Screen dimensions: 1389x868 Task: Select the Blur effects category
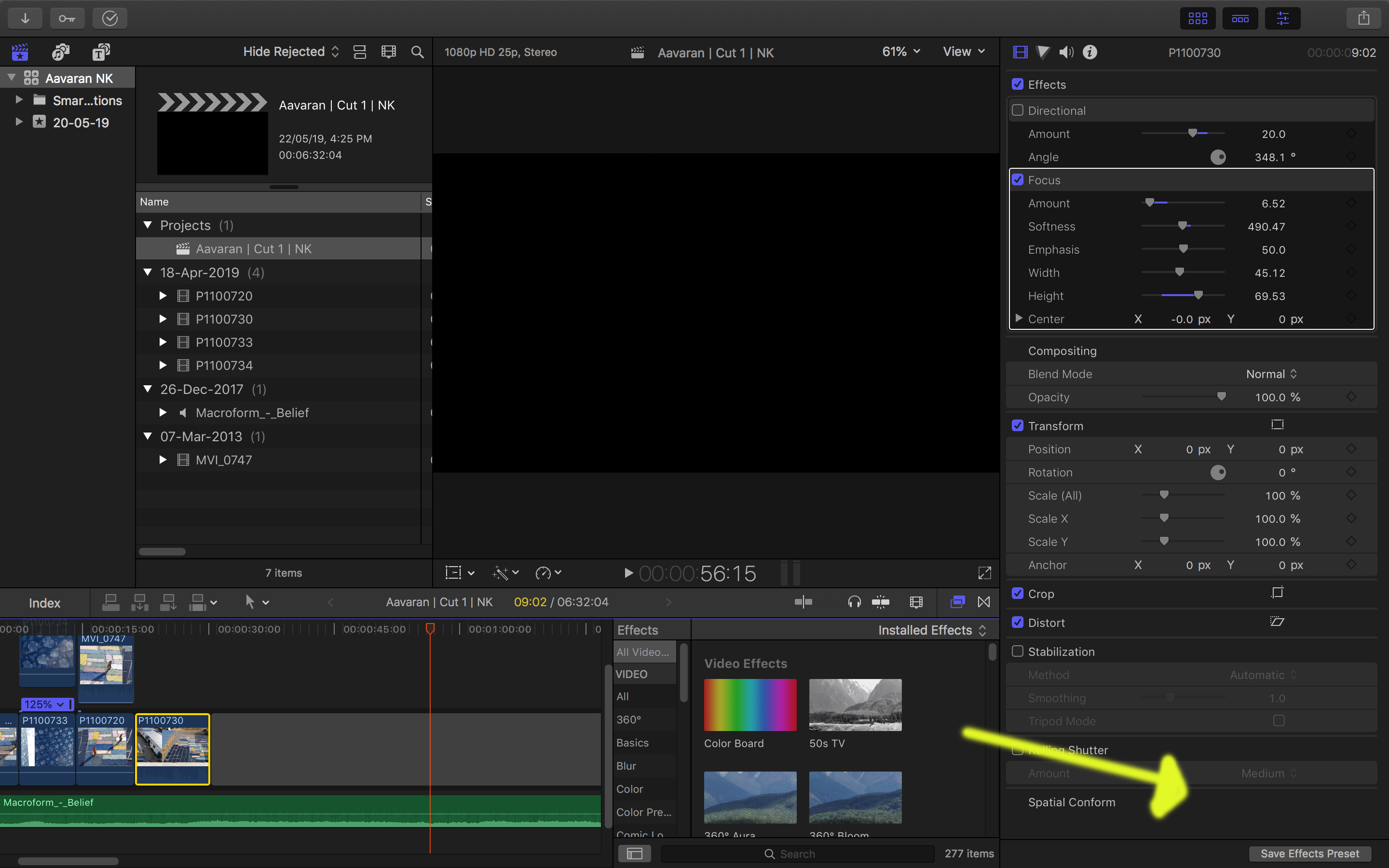pyautogui.click(x=626, y=766)
